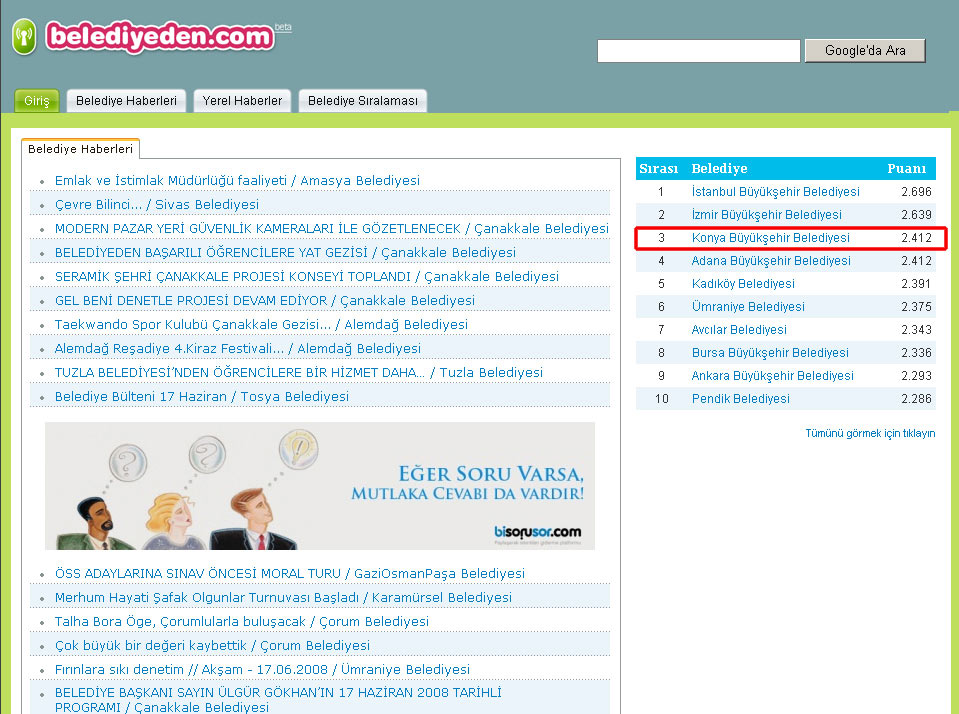Click score 2.391 in the Kadıköy row

pyautogui.click(x=916, y=284)
